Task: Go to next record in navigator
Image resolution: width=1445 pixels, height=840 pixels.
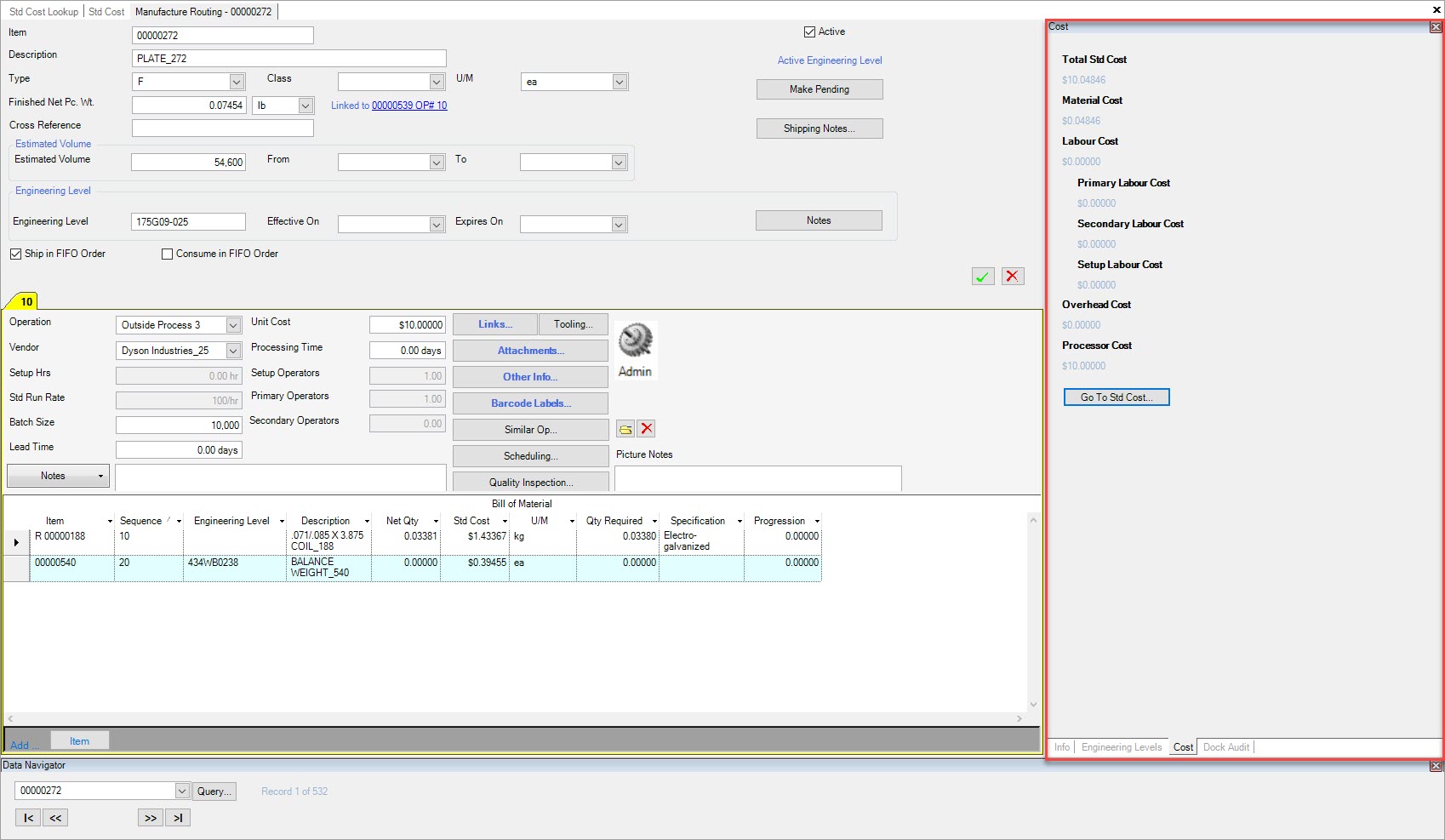Action: pos(151,818)
